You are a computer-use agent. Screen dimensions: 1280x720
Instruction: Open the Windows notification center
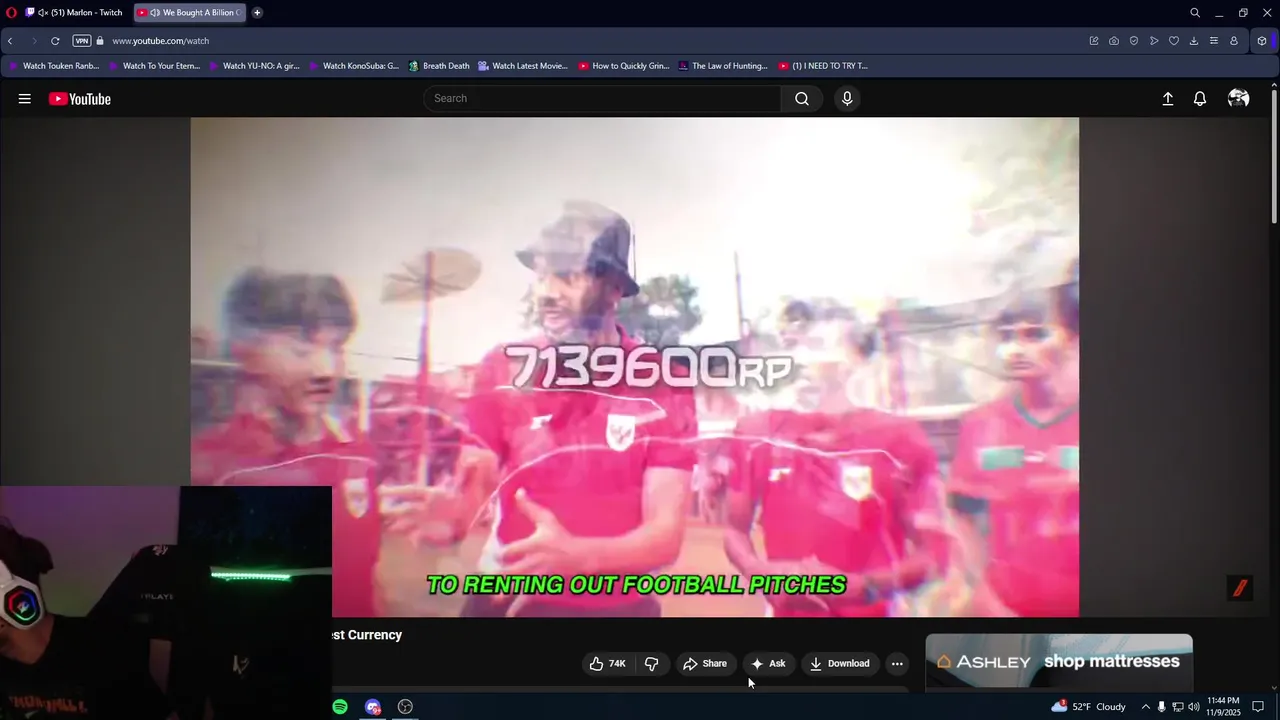click(1258, 707)
